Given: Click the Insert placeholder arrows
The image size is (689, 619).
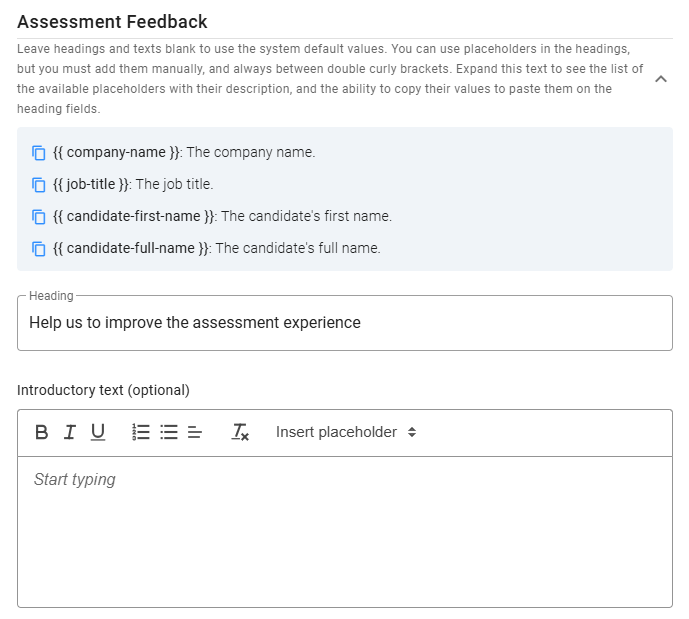Looking at the screenshot, I should coord(412,432).
